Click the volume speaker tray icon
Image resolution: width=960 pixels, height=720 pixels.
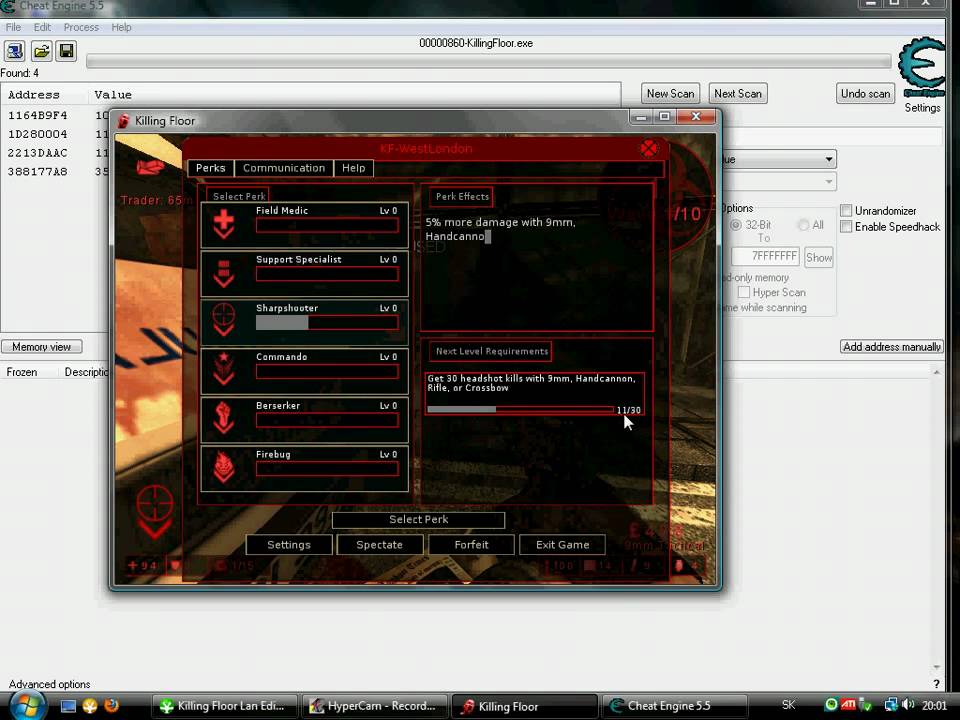[909, 705]
